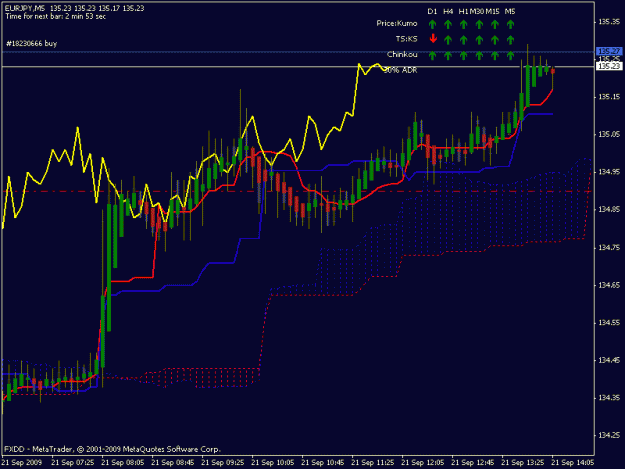Click the 'Time for next bar' countdown text
Viewport: 625px width, 469px height.
pos(55,16)
